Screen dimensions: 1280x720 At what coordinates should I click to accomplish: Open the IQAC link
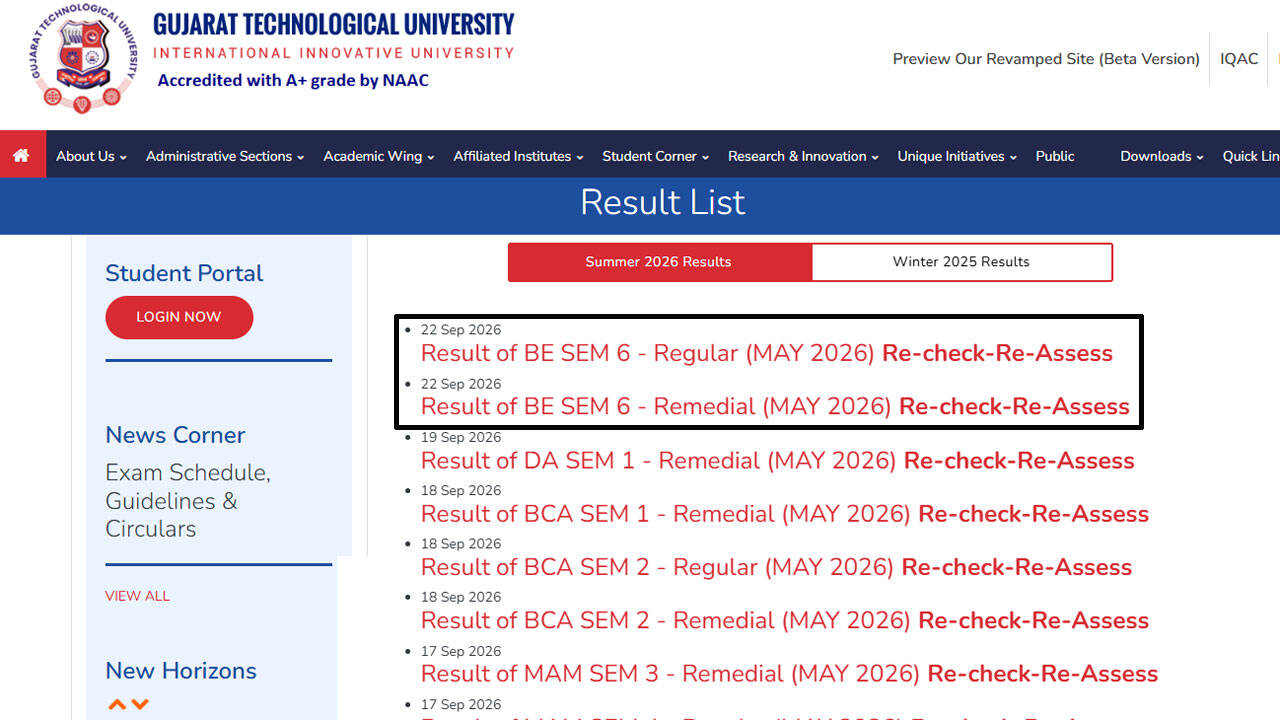click(1239, 59)
